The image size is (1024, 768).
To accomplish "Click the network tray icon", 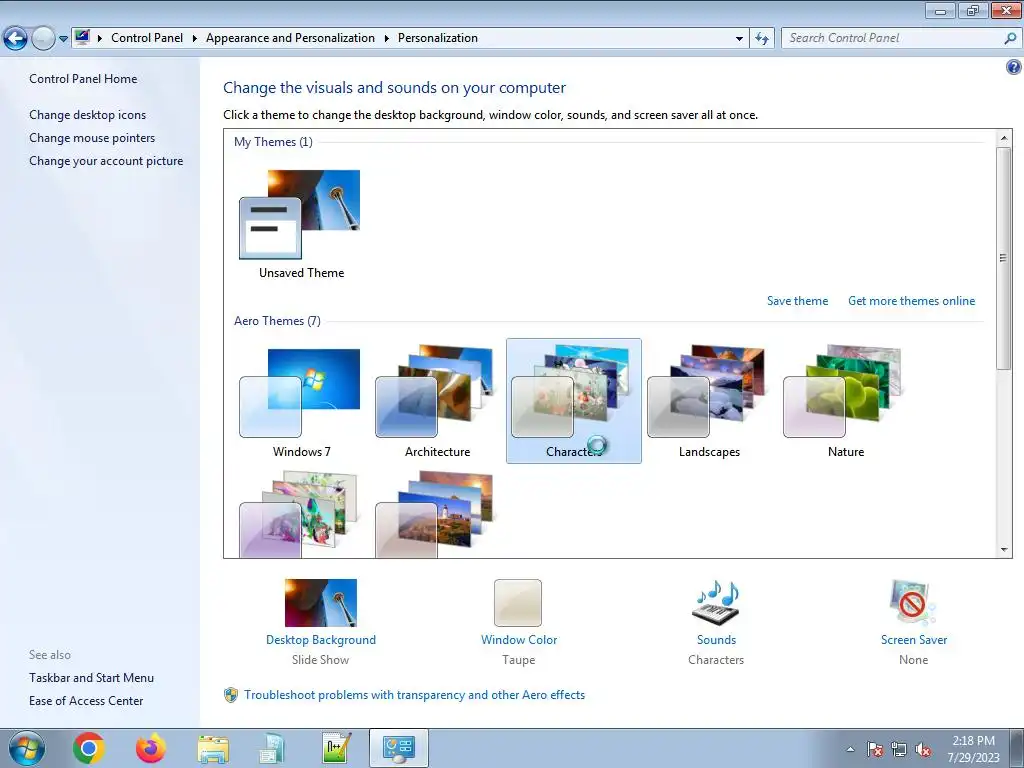I will (x=899, y=749).
